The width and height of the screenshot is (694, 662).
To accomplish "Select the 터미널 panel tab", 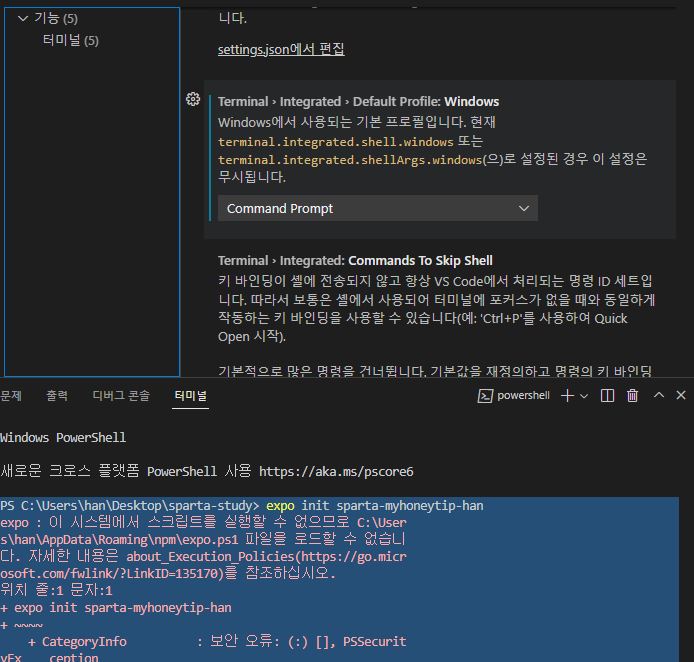I will 190,396.
